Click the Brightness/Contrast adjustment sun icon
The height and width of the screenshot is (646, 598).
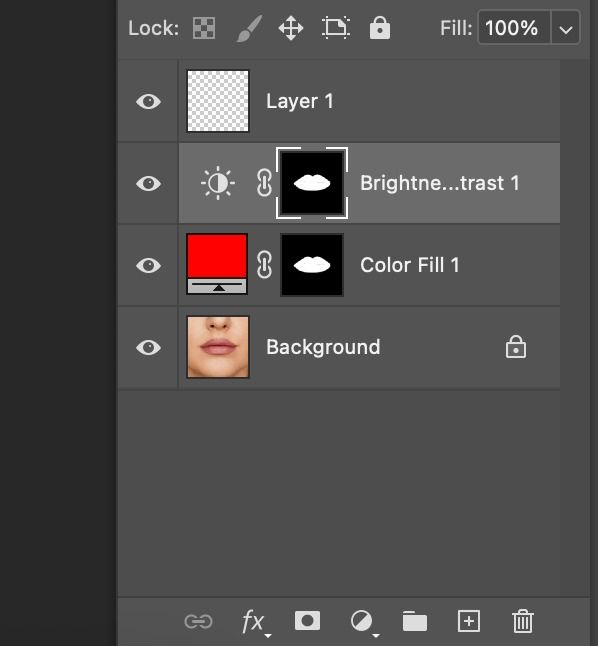click(x=218, y=183)
